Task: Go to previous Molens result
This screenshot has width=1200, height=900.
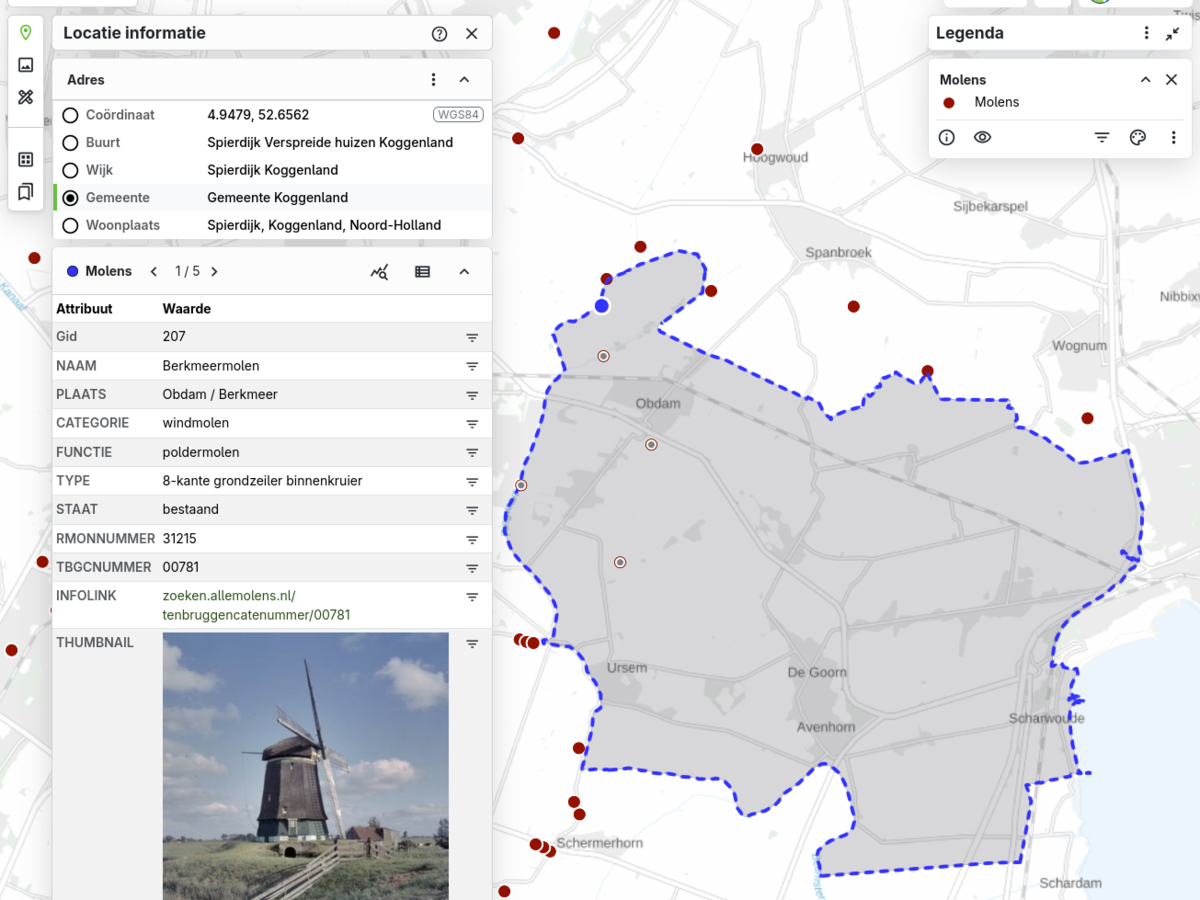Action: 154,272
